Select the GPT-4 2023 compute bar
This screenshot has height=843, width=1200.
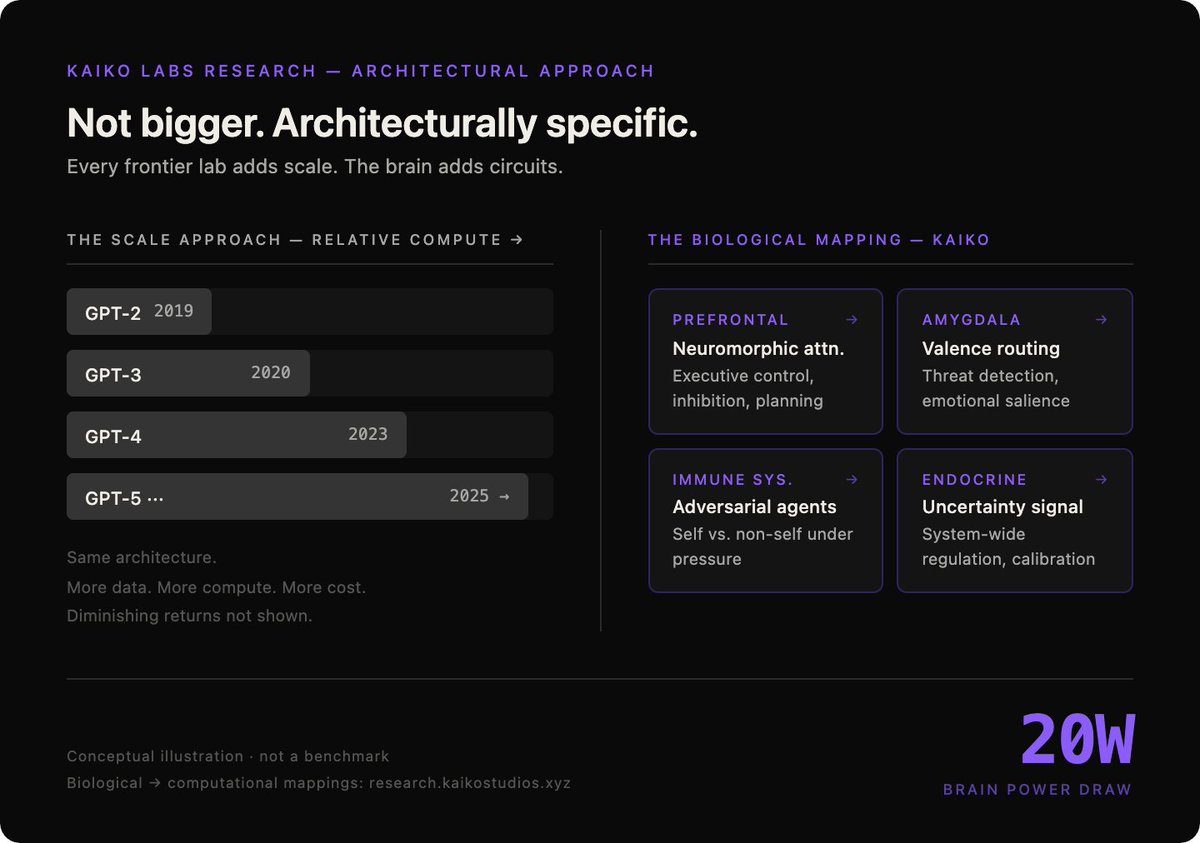(237, 435)
